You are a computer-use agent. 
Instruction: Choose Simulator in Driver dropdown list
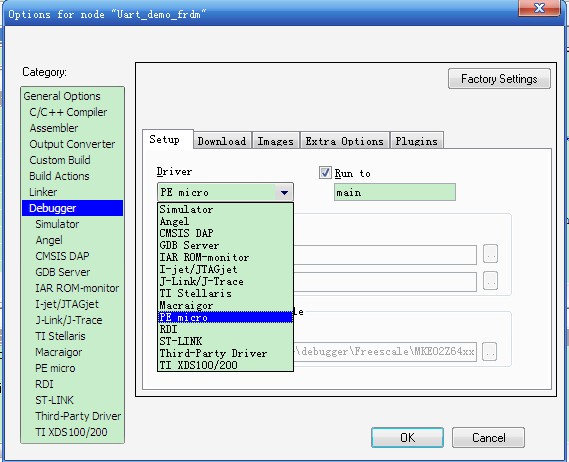(x=225, y=209)
